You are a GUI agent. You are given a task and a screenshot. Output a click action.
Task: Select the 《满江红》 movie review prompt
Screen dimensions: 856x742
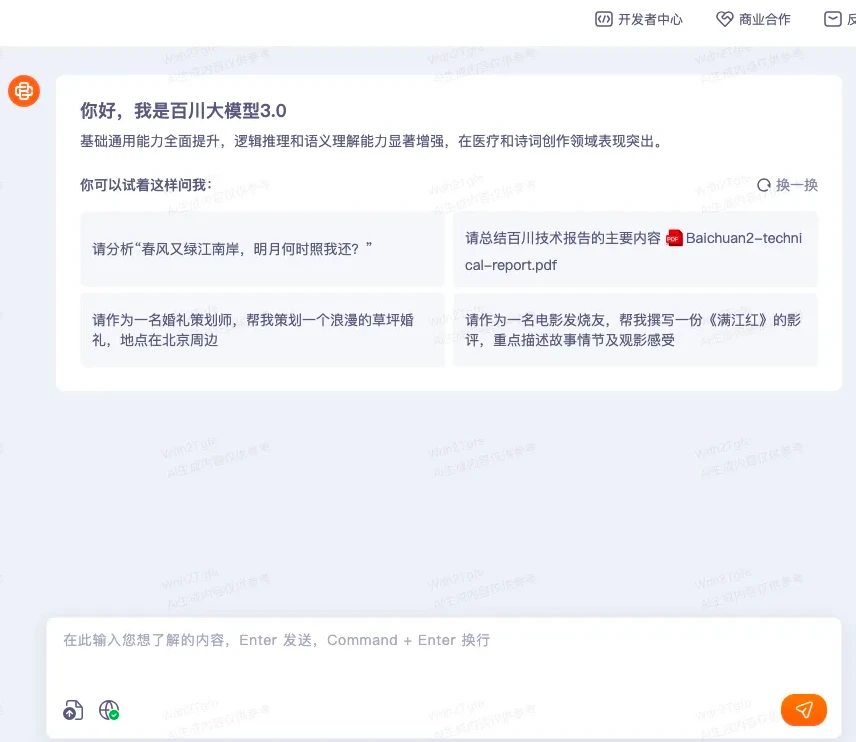click(635, 330)
